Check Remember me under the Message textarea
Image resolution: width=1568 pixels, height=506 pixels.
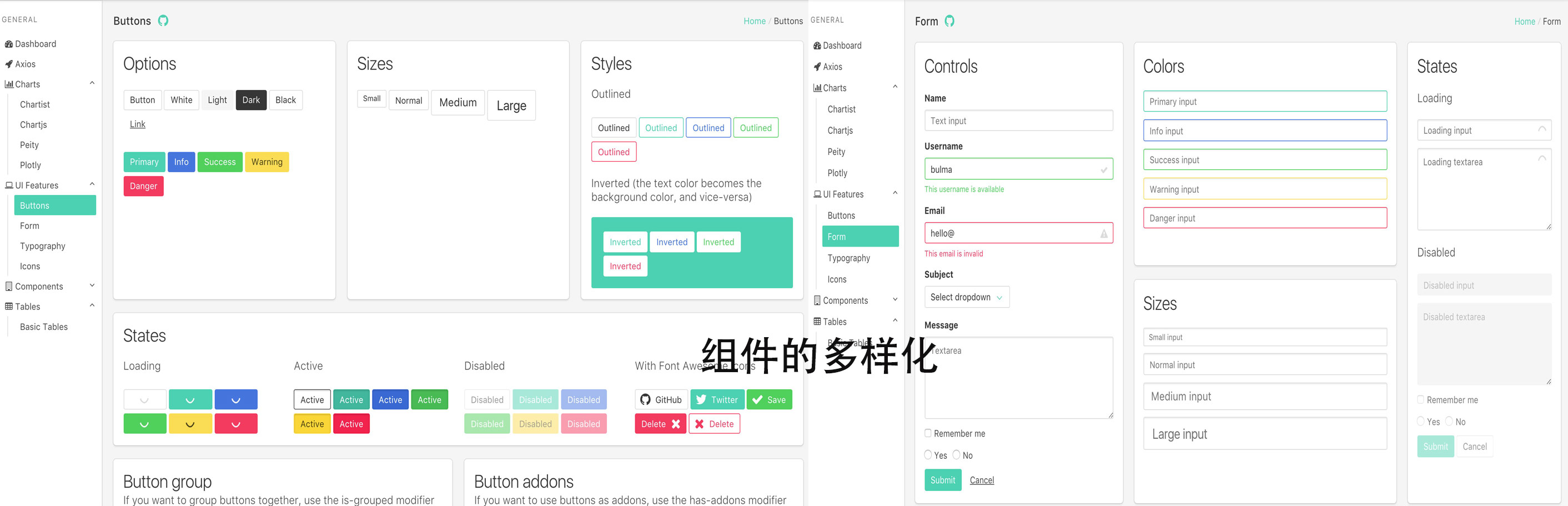point(928,433)
